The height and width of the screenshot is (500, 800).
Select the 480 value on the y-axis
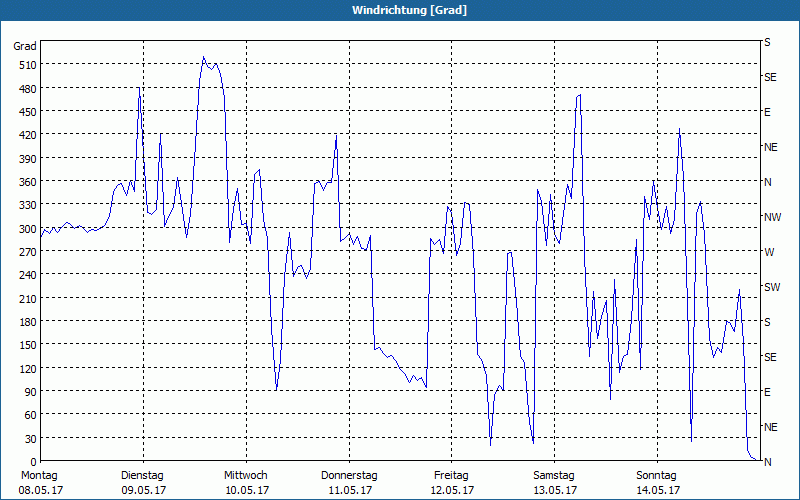[28, 89]
